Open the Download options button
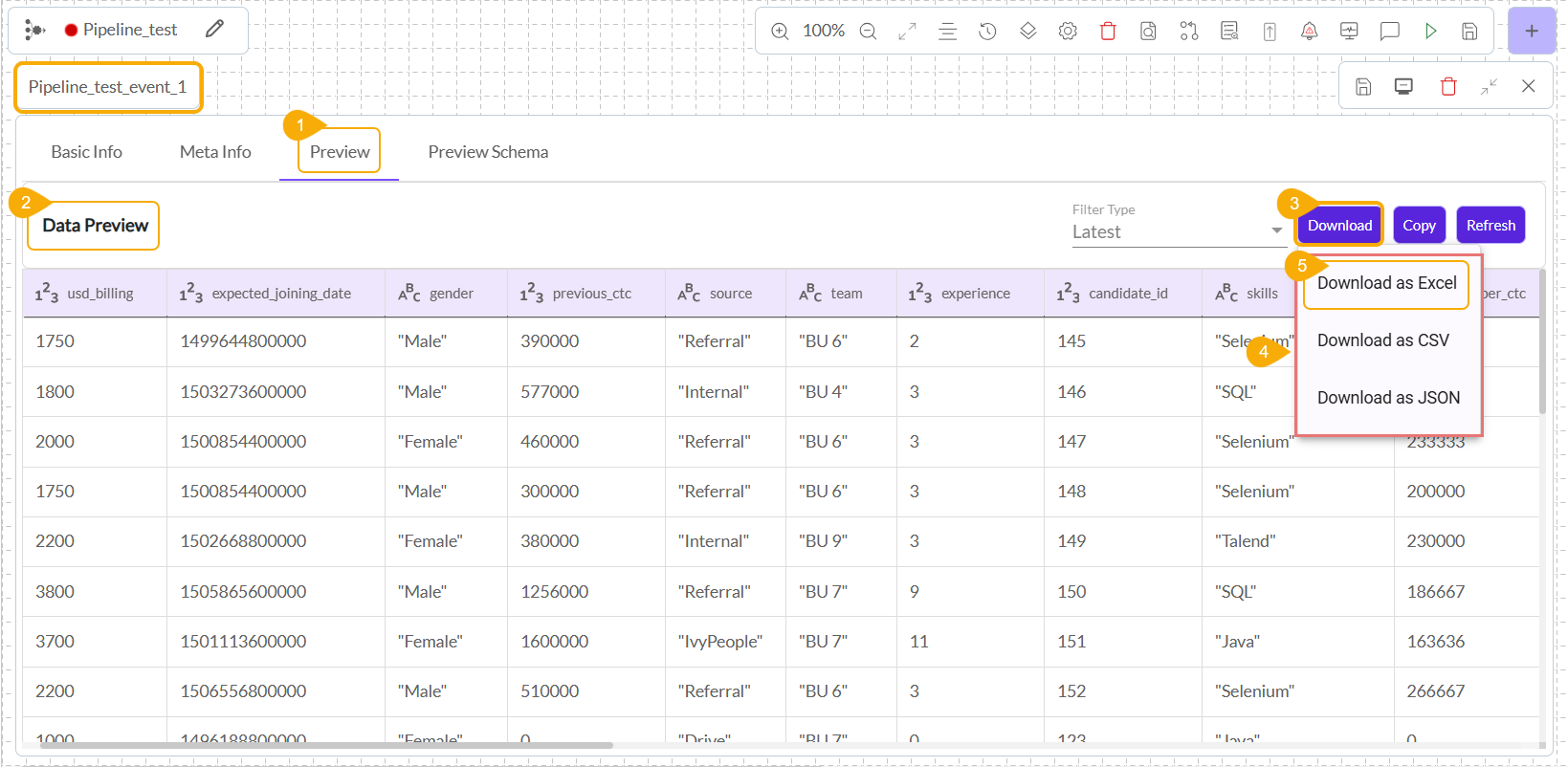Viewport: 1568px width, 767px height. (1339, 226)
